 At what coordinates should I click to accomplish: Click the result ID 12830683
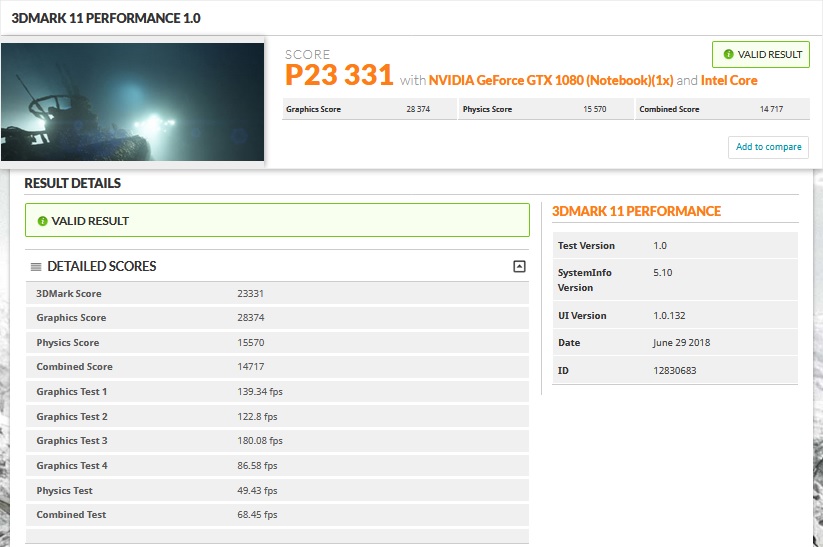[676, 371]
